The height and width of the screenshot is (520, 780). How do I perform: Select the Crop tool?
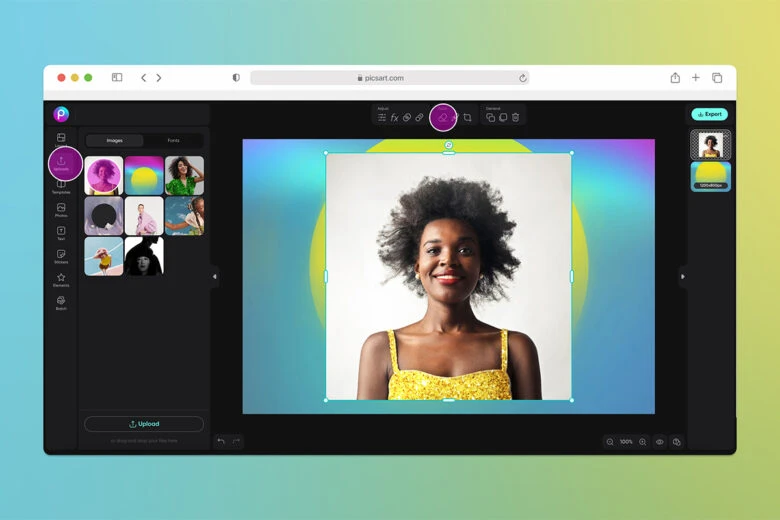tap(467, 118)
